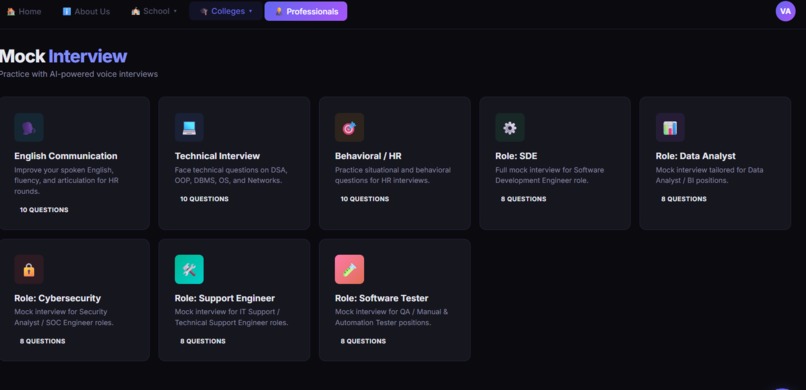806x390 pixels.
Task: Click the Role: Data Analyst chart icon
Action: tap(670, 127)
